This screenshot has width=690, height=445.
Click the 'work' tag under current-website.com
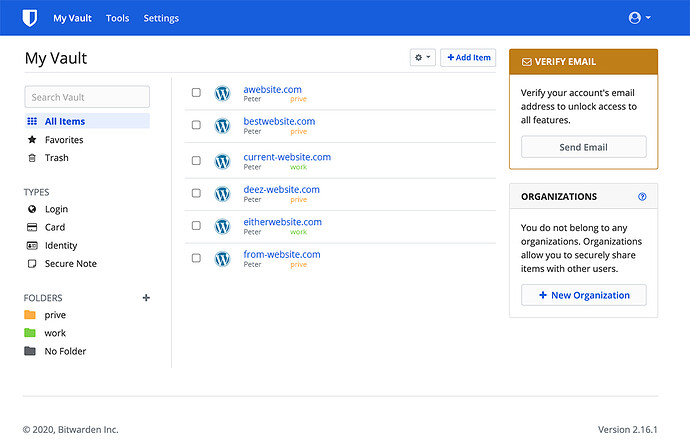pos(298,167)
